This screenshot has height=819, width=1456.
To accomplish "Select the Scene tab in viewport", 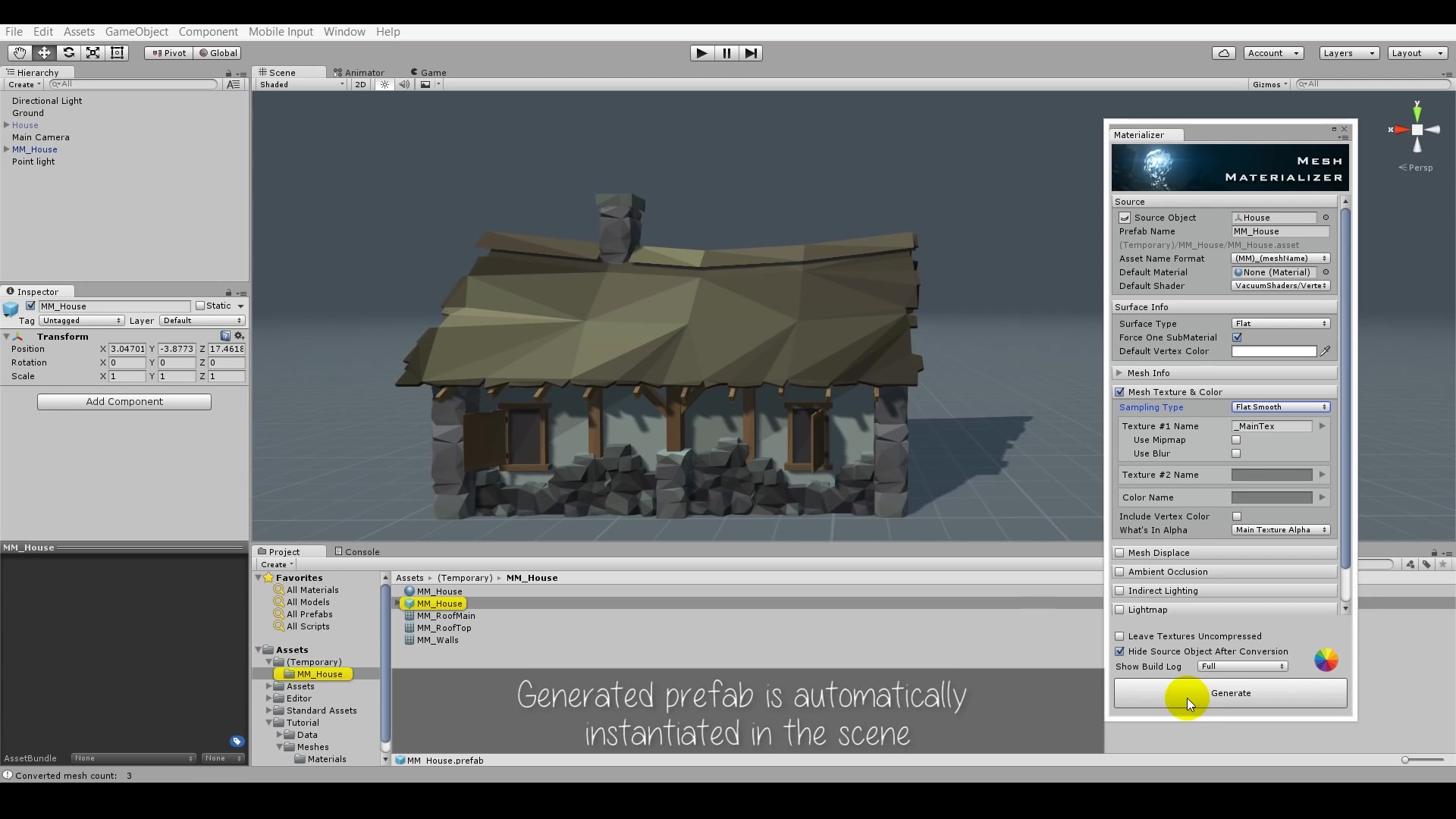I will 283,72.
